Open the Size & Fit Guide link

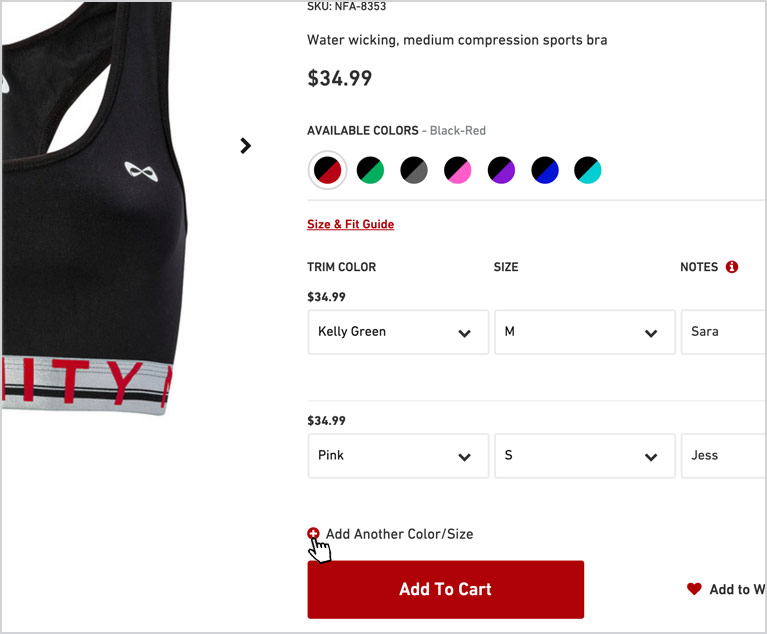(351, 224)
